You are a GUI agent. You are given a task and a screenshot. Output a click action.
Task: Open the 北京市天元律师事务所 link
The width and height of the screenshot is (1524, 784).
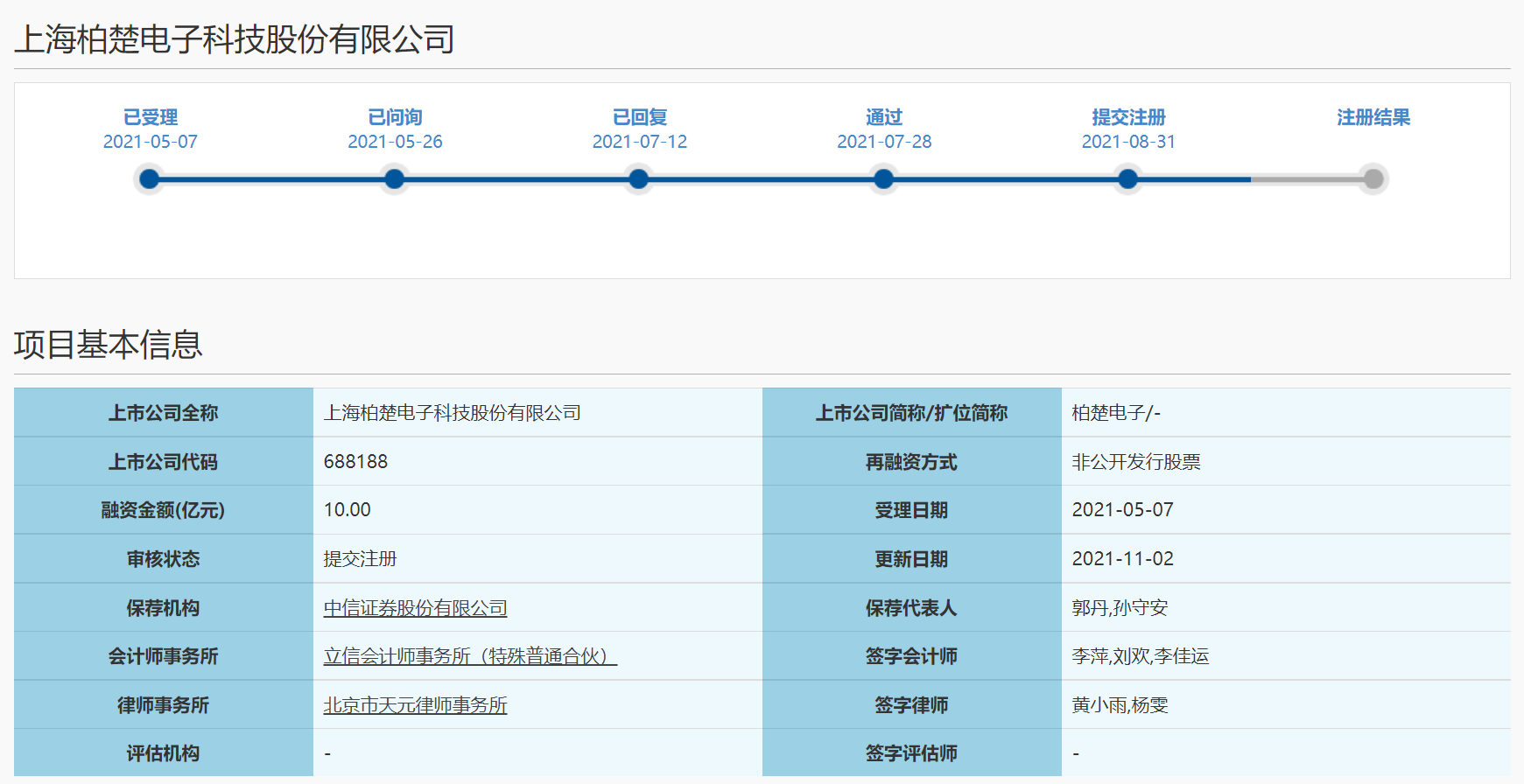pos(415,705)
